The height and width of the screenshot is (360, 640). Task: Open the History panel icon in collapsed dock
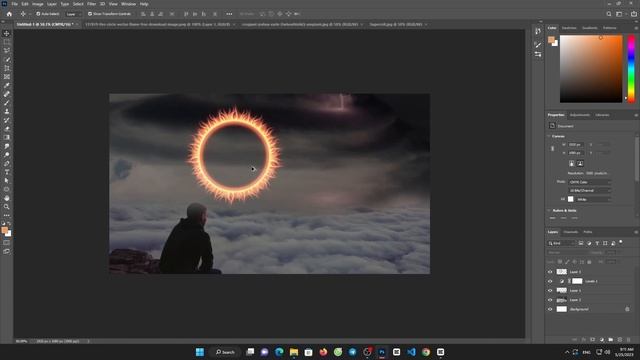[538, 31]
